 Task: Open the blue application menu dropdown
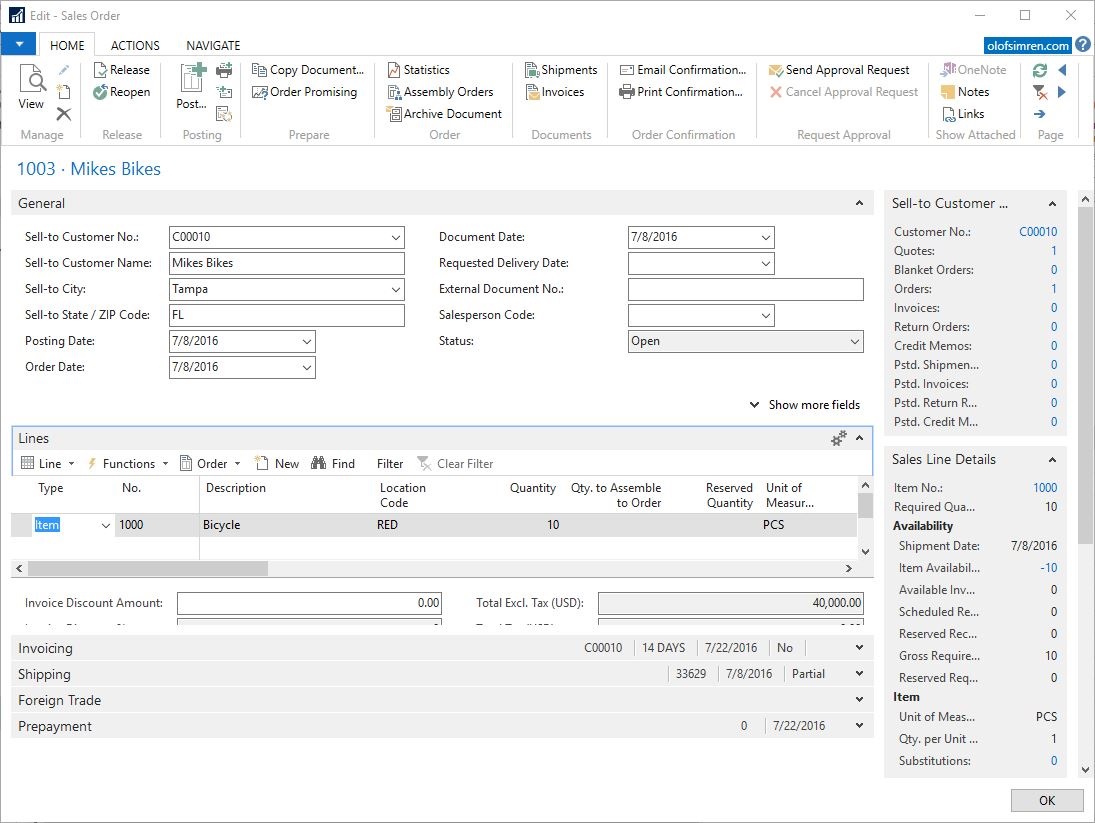[x=20, y=44]
